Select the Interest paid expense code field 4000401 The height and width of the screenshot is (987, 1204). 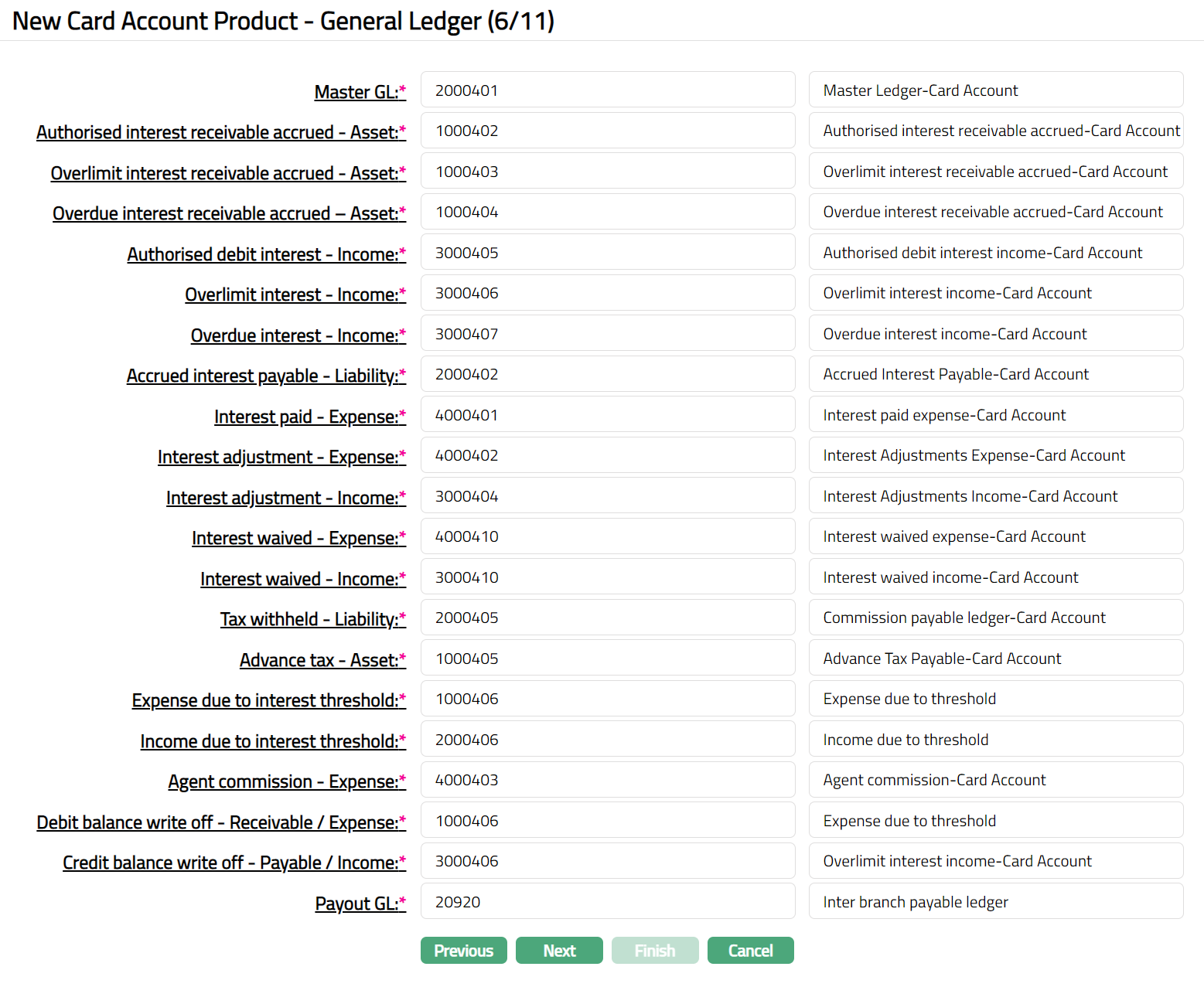coord(607,415)
